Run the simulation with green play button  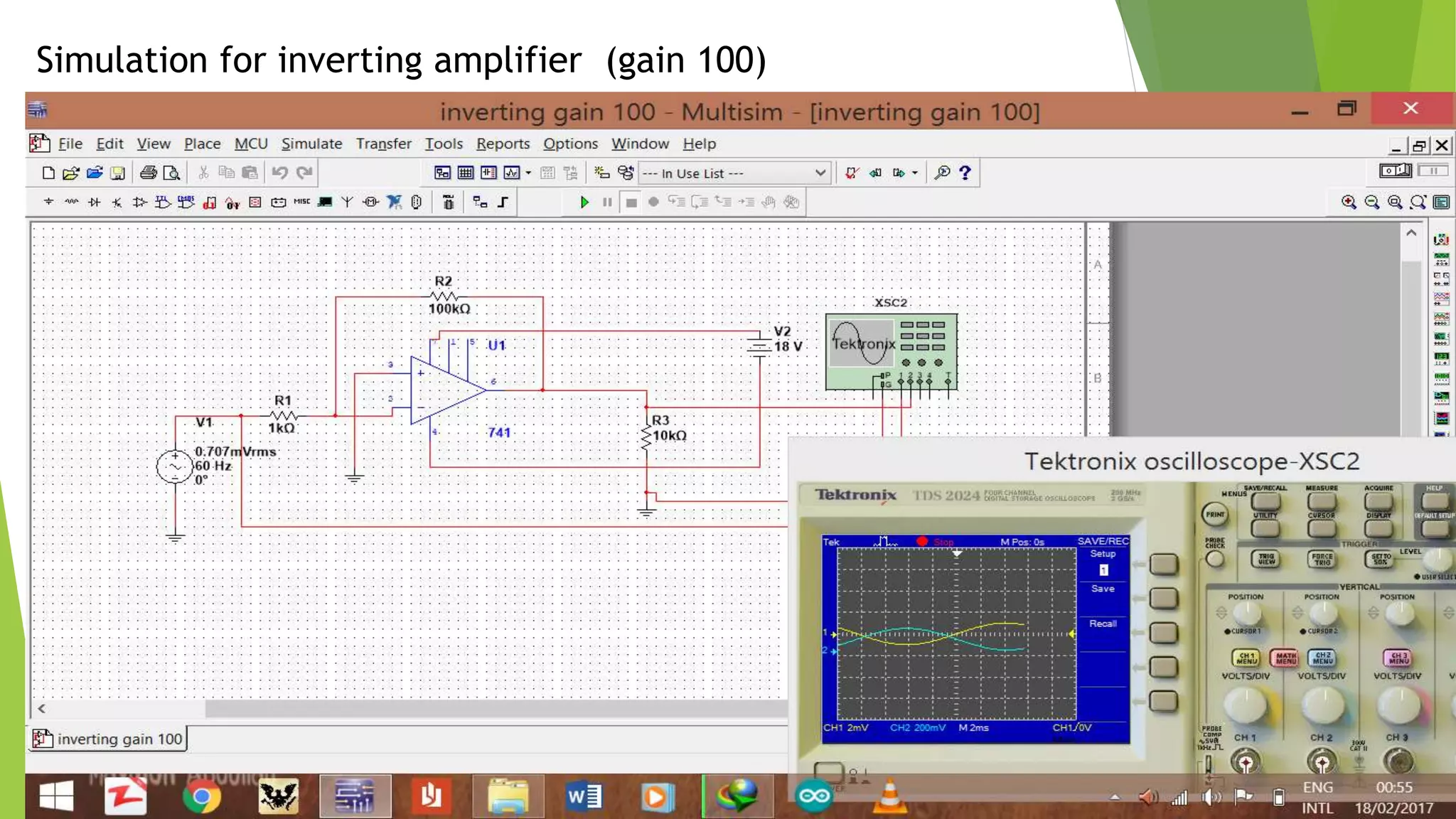[584, 202]
